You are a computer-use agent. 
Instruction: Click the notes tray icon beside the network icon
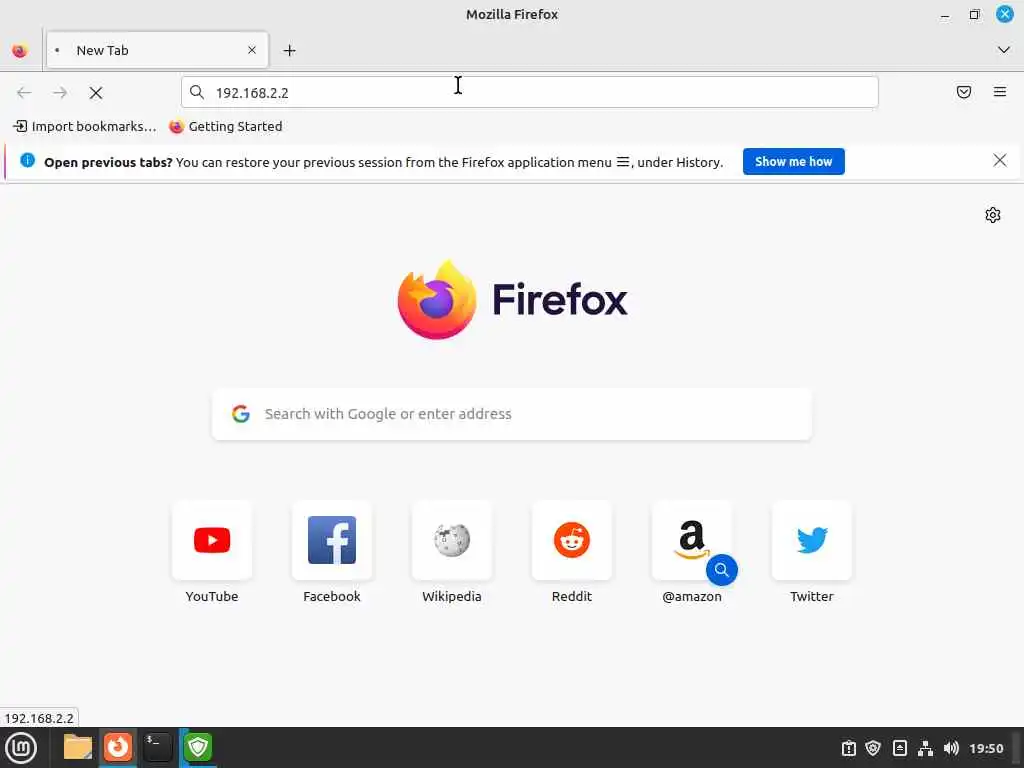pos(899,748)
